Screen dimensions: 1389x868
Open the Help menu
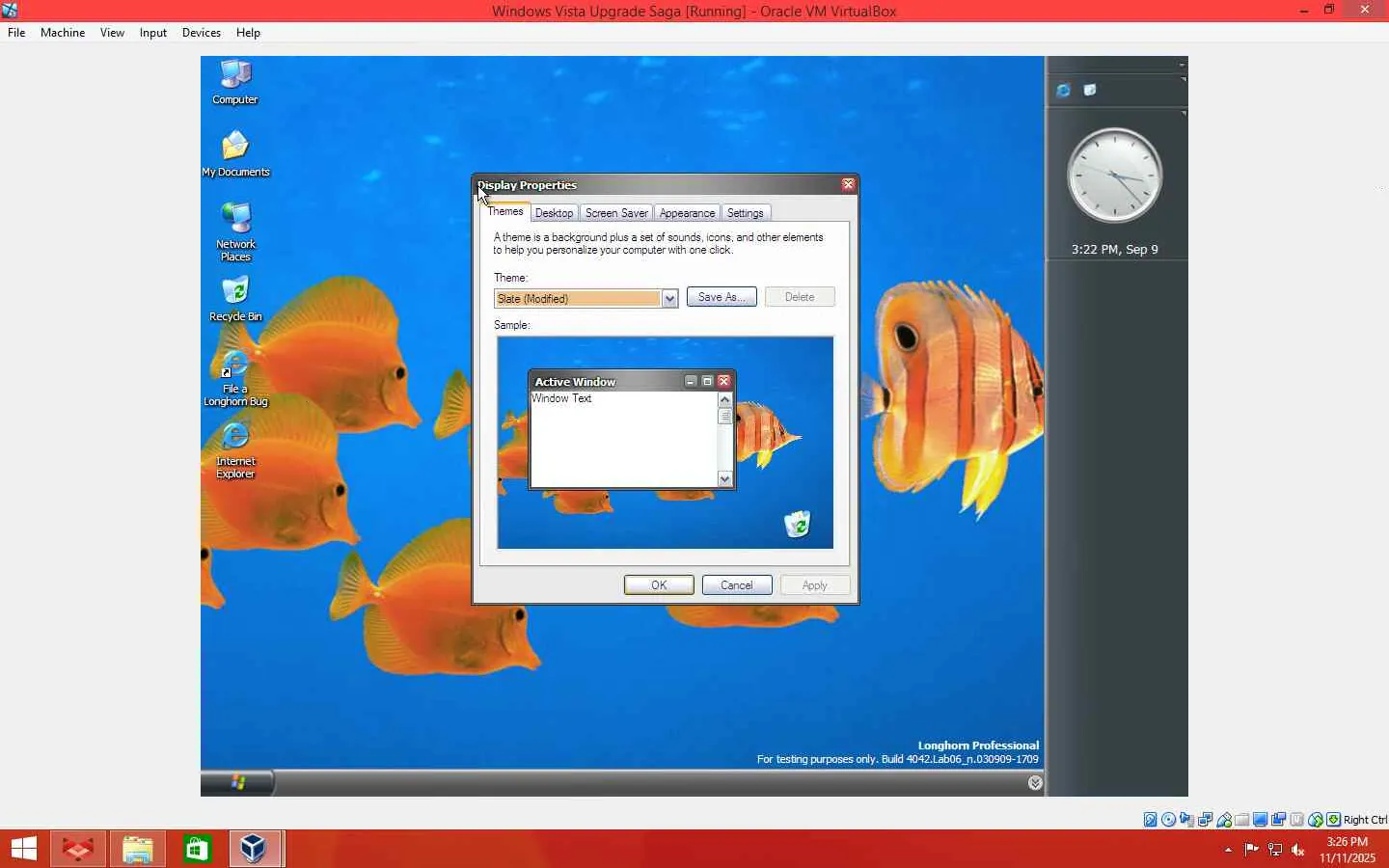tap(248, 33)
